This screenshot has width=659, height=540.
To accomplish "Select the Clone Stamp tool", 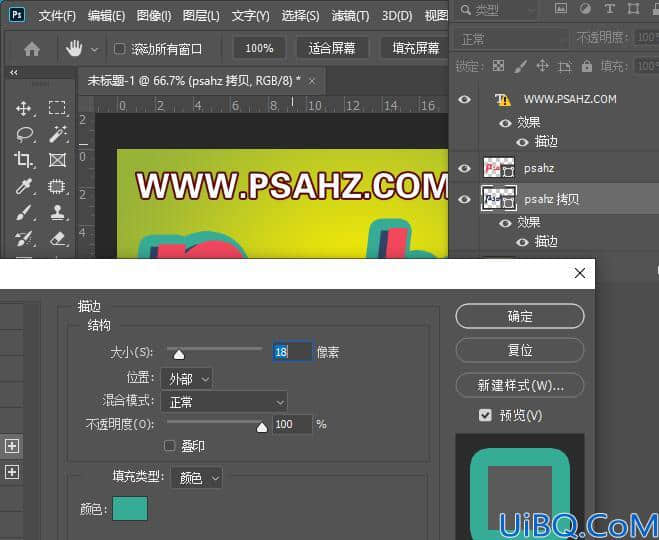I will click(x=58, y=213).
